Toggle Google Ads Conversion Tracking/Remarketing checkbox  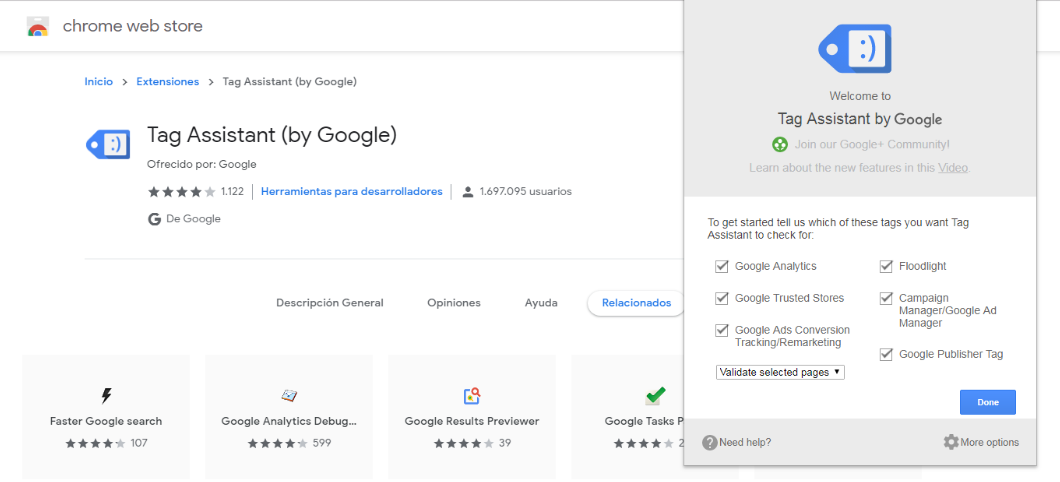point(721,330)
